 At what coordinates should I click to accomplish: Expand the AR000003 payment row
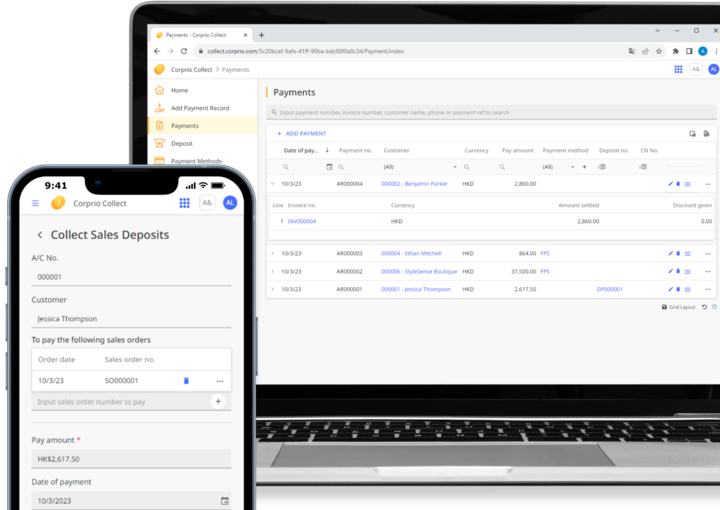[272, 253]
